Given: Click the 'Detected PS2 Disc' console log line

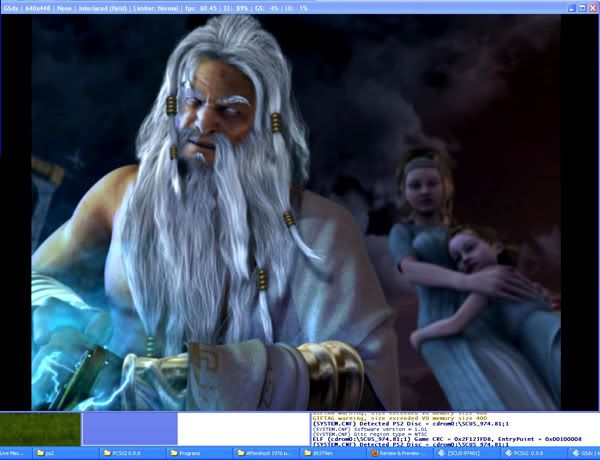Looking at the screenshot, I should (411, 424).
